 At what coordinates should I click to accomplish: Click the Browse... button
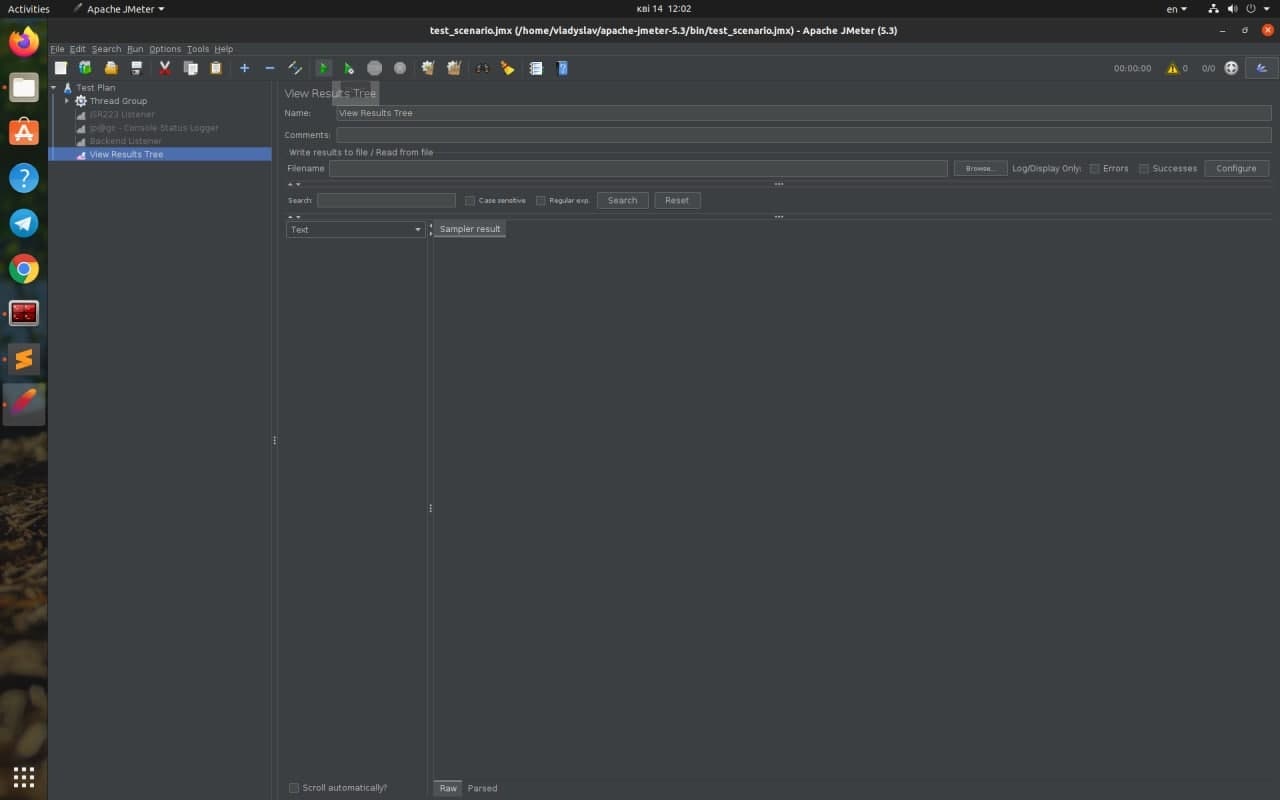point(980,168)
